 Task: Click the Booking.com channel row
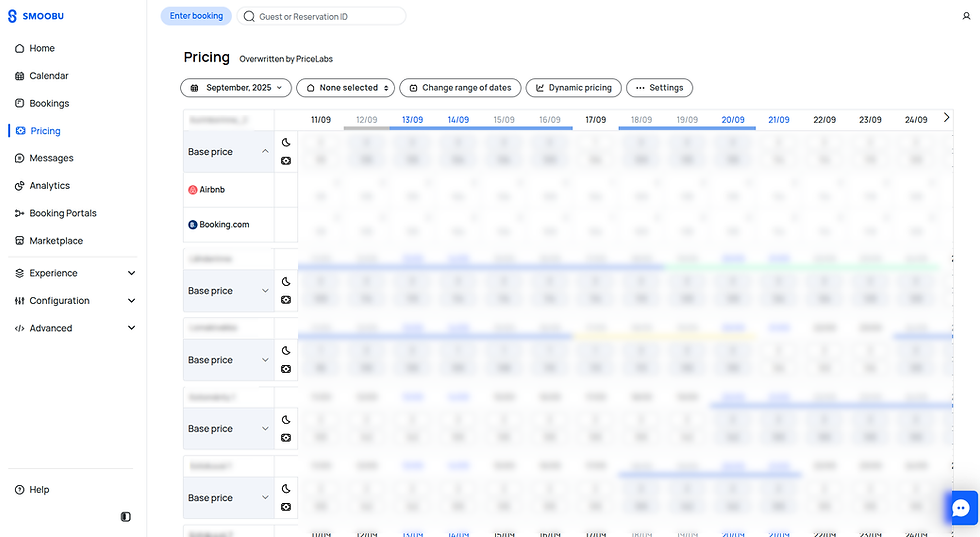228,225
